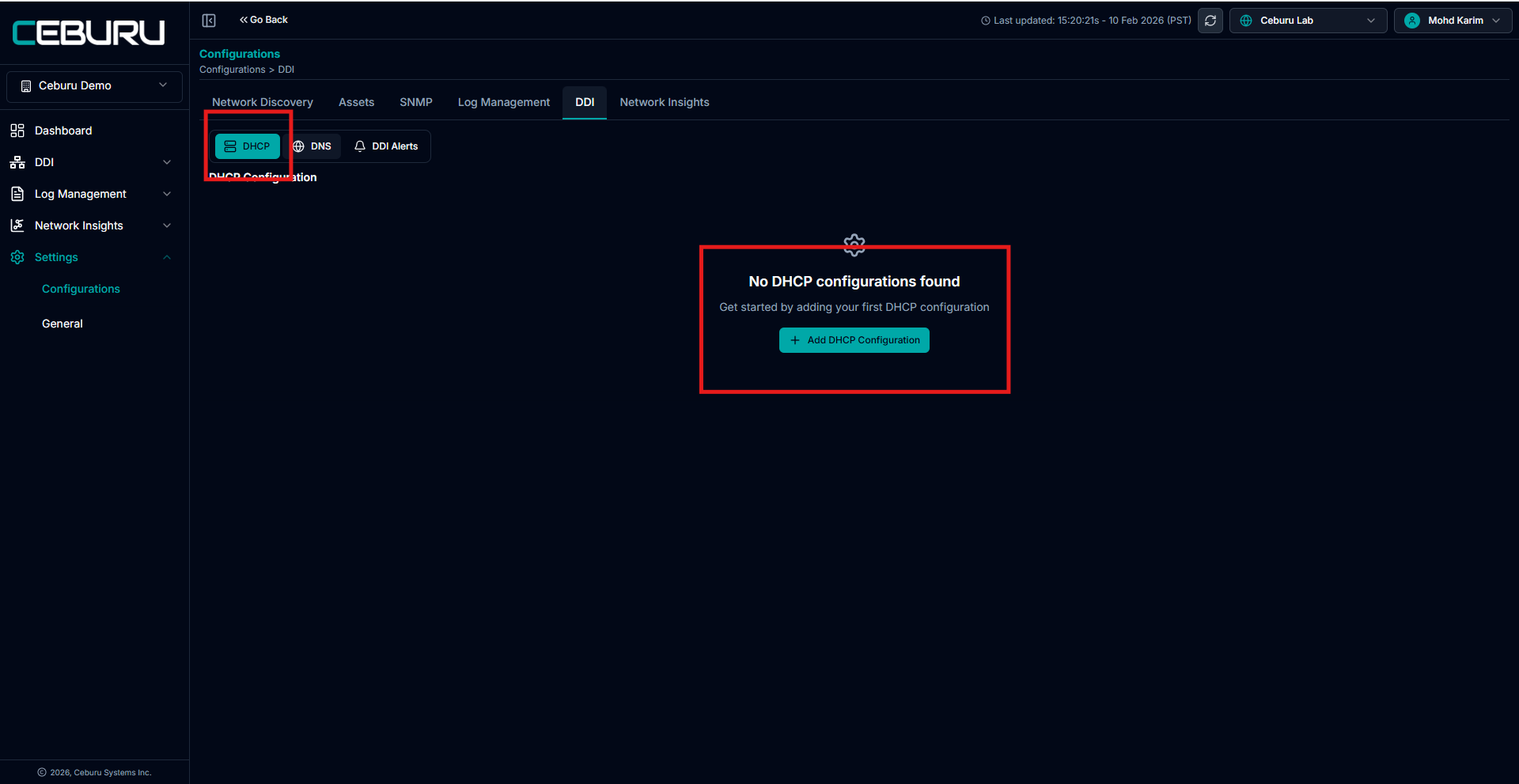The width and height of the screenshot is (1519, 784).
Task: Expand the DDI sidebar chevron
Action: pos(167,162)
